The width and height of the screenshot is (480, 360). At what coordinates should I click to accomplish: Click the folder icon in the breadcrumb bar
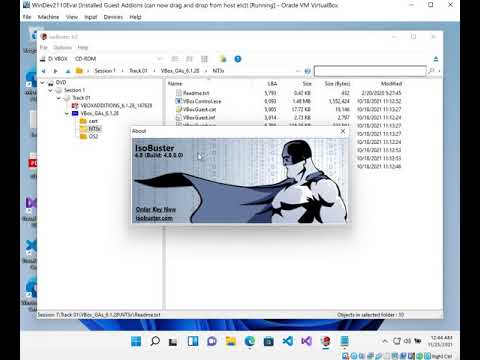[79, 71]
